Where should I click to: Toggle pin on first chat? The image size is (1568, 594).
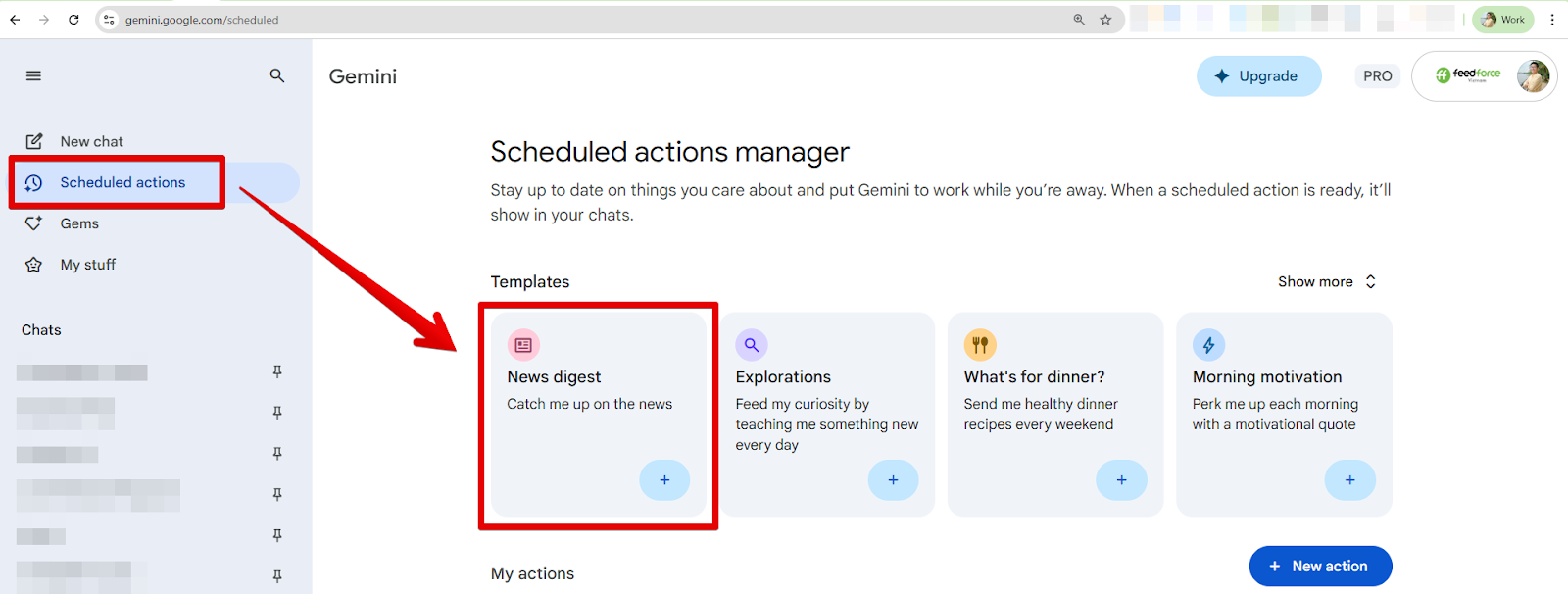pyautogui.click(x=277, y=371)
